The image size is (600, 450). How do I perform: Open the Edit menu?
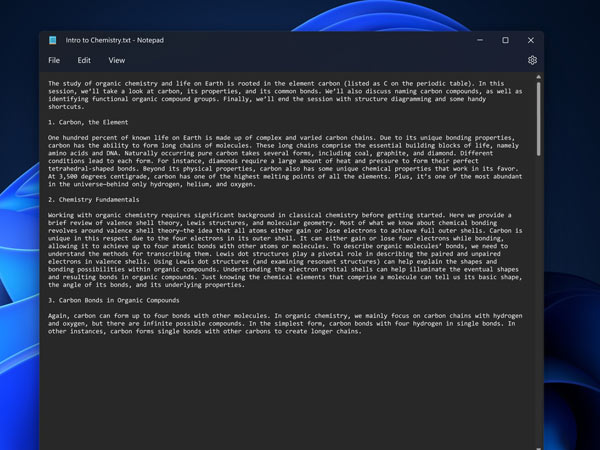84,60
